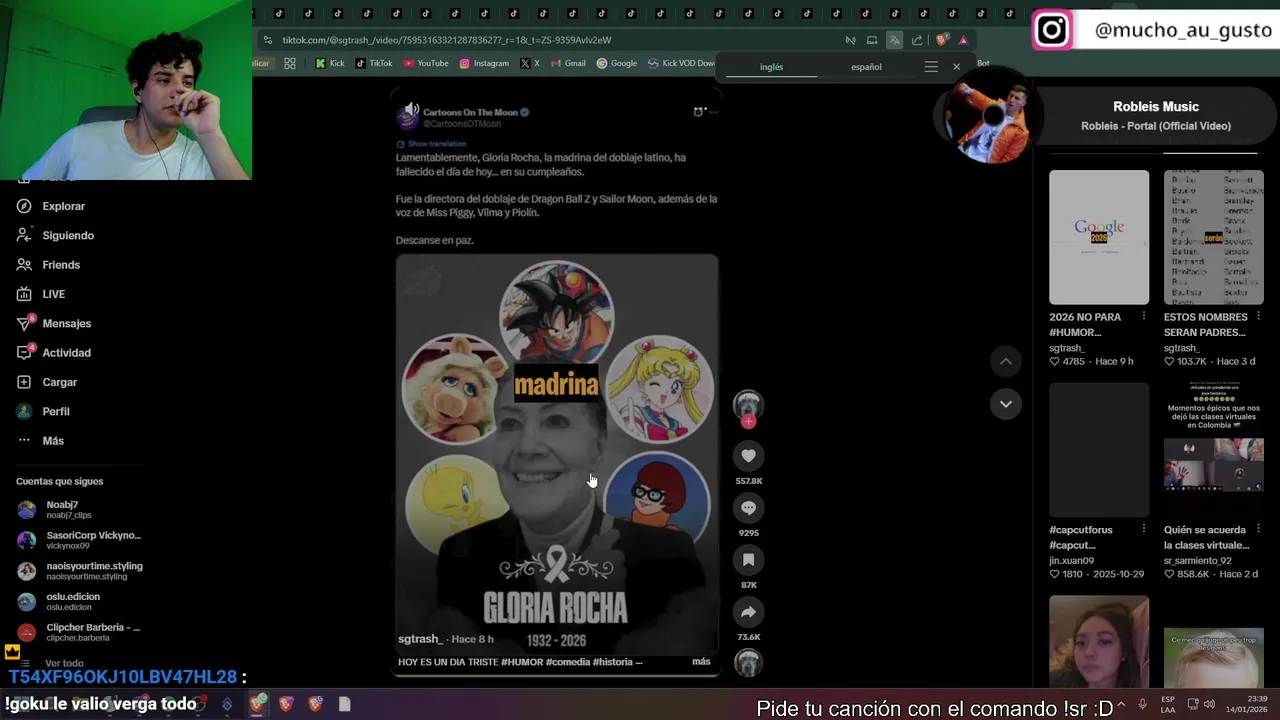
Task: Select 'español' translation tab
Action: (866, 67)
